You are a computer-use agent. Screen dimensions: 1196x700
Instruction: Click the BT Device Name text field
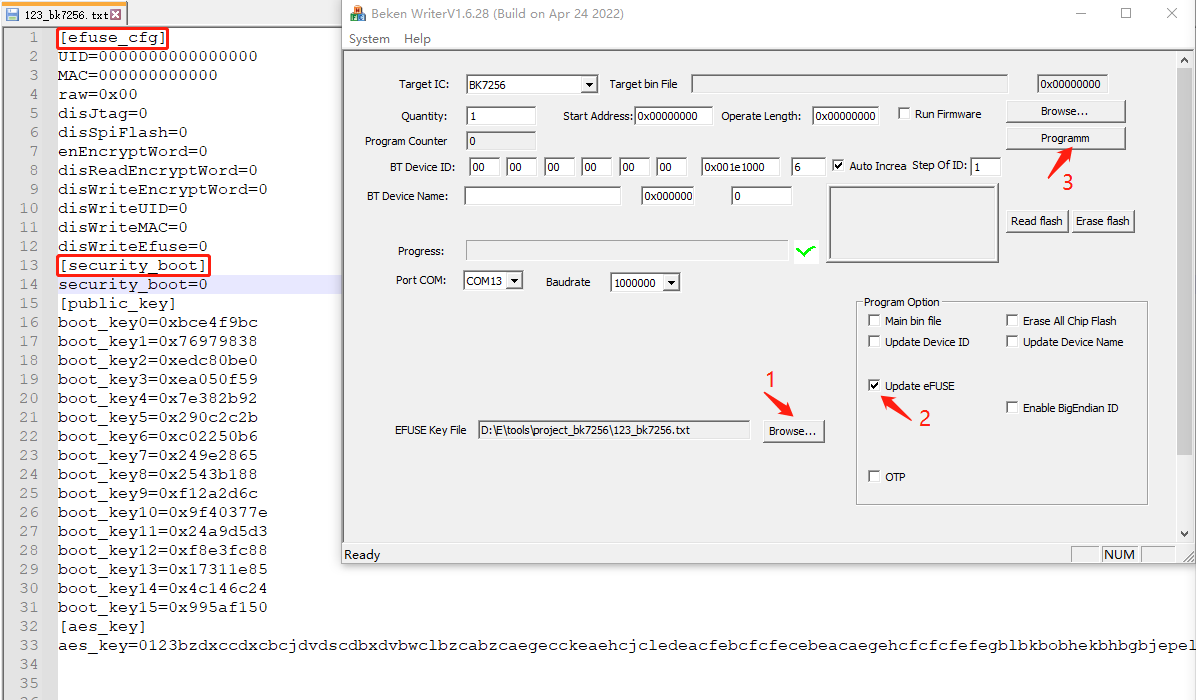tap(542, 196)
